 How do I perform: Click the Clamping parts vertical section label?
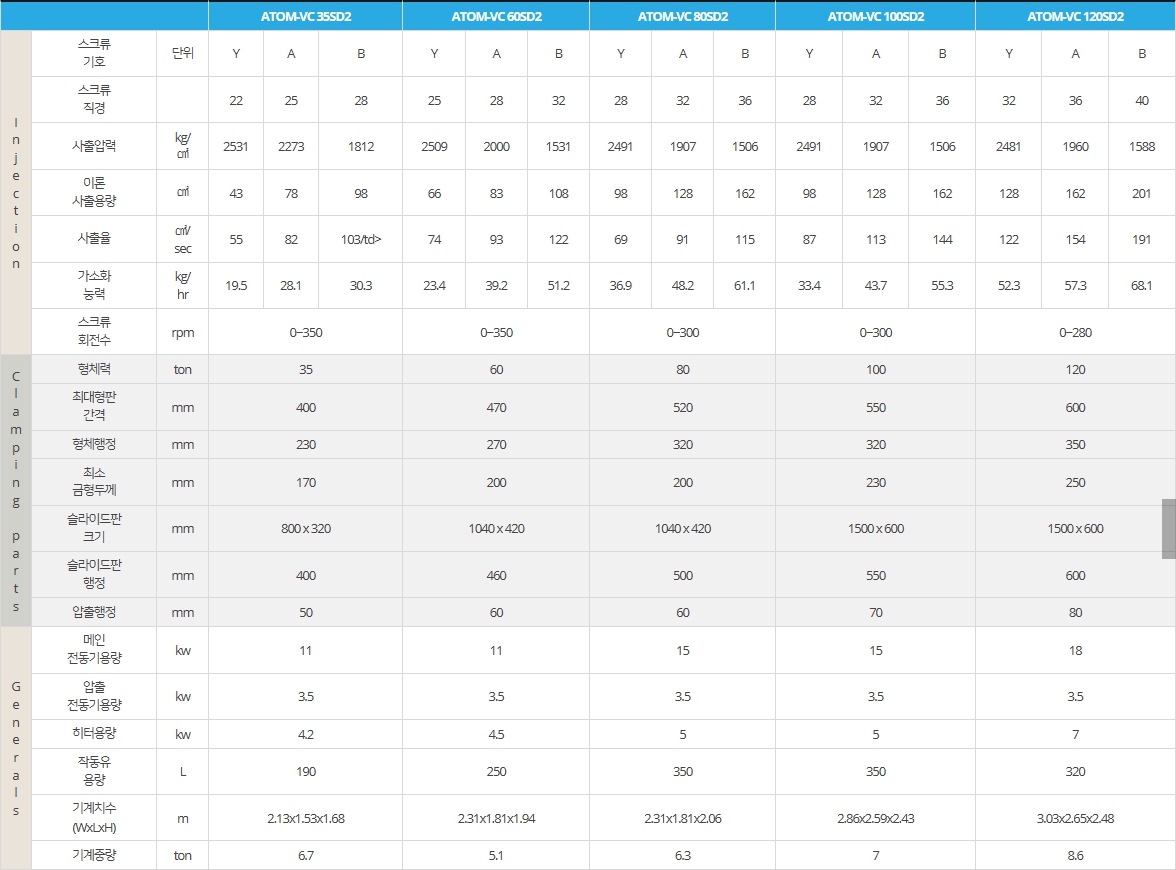click(x=16, y=491)
